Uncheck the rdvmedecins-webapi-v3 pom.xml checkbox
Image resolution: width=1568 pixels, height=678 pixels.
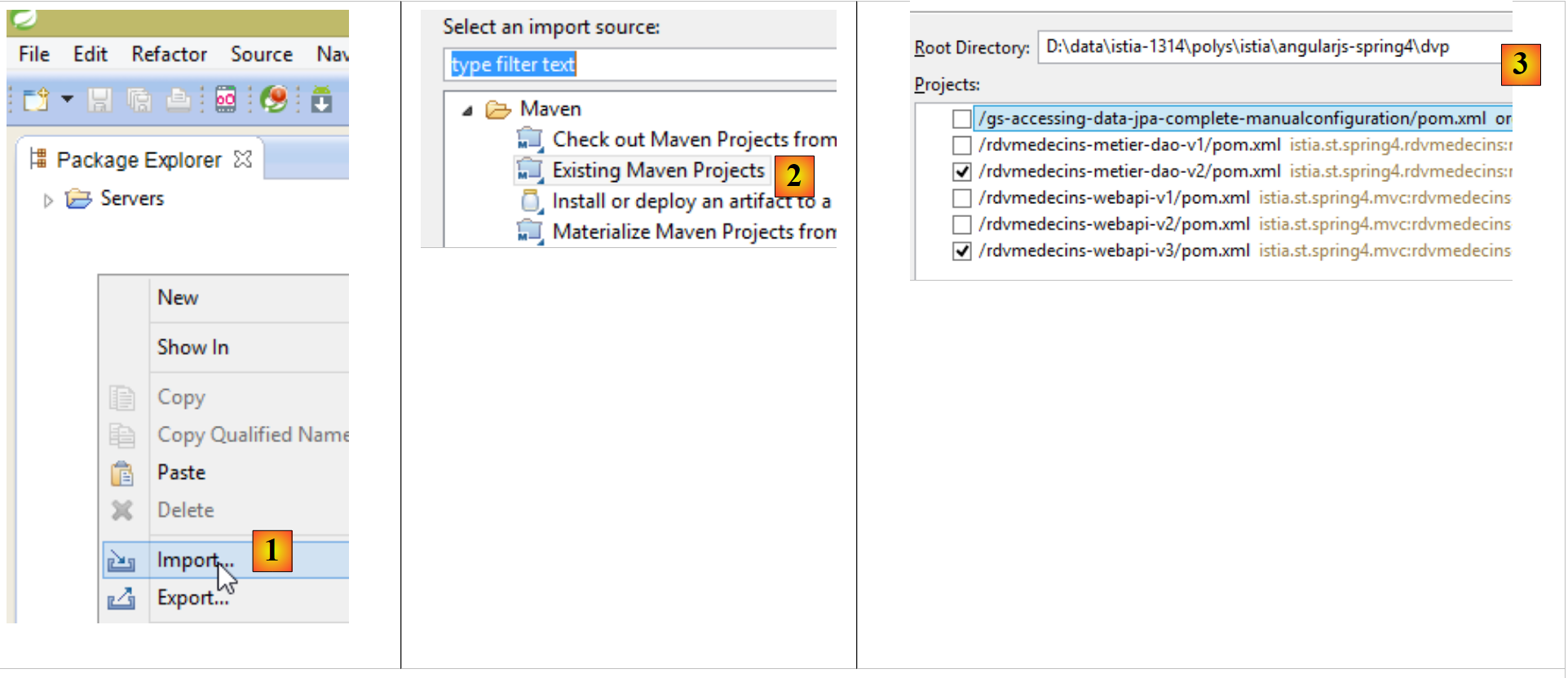pos(962,250)
